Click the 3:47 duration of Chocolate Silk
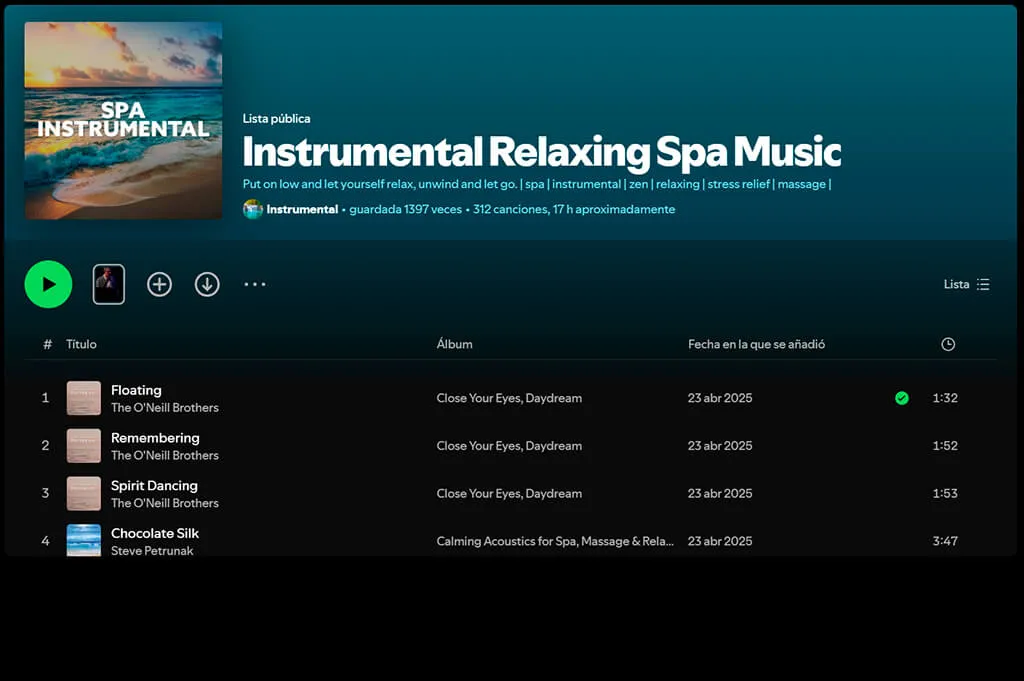The width and height of the screenshot is (1024, 681). pyautogui.click(x=945, y=541)
